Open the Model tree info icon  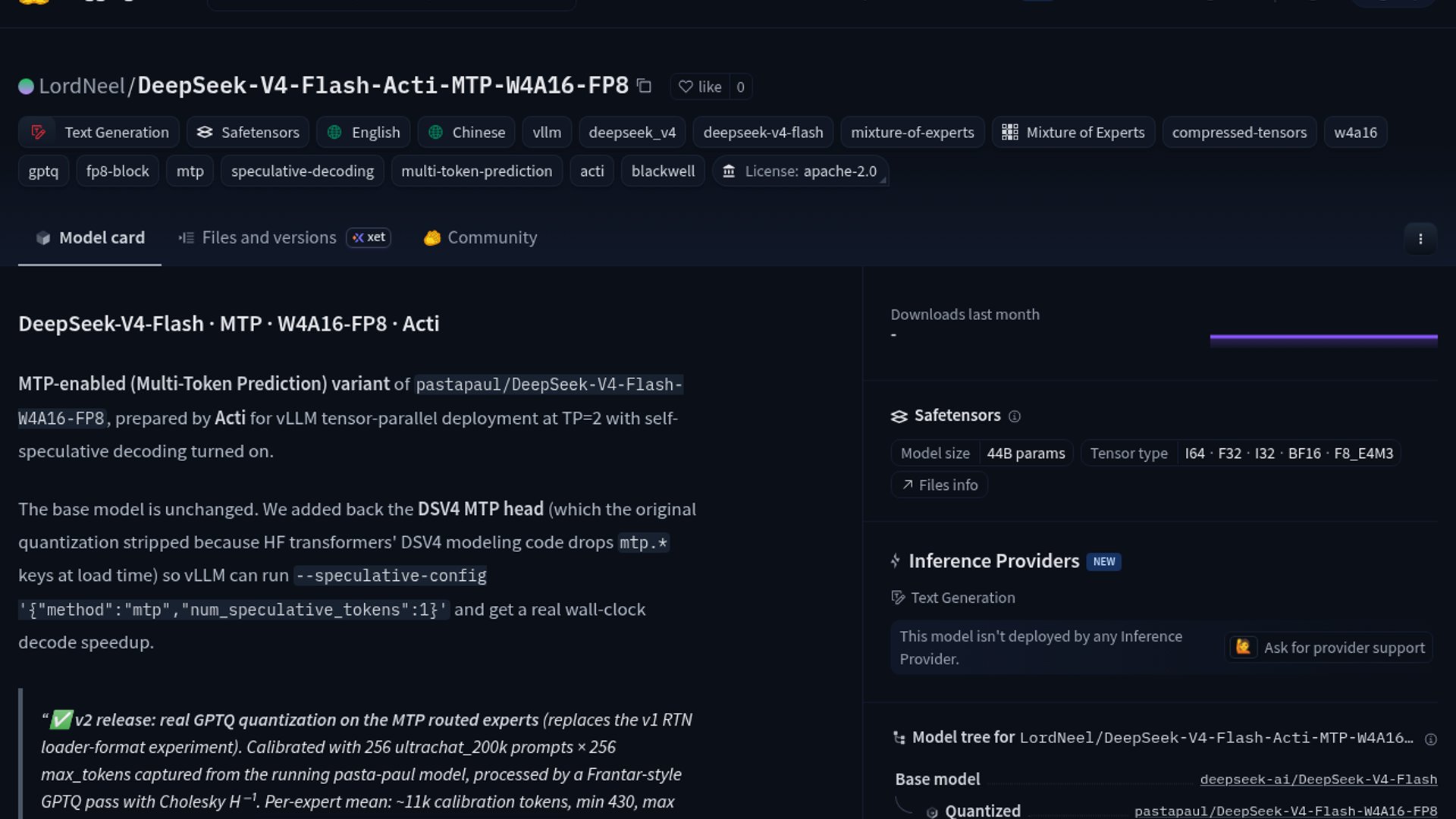1431,739
